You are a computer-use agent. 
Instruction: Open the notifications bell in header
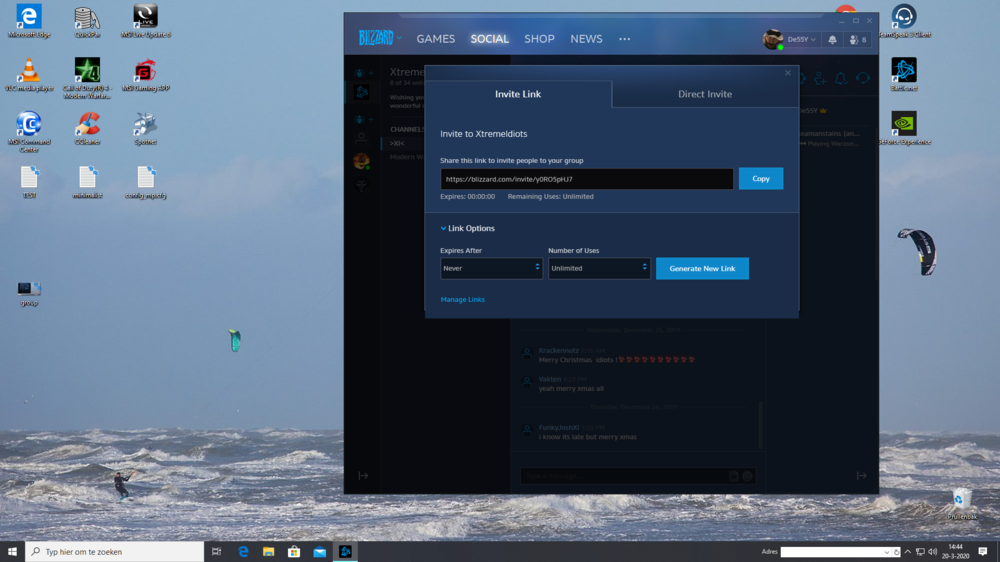coord(832,40)
